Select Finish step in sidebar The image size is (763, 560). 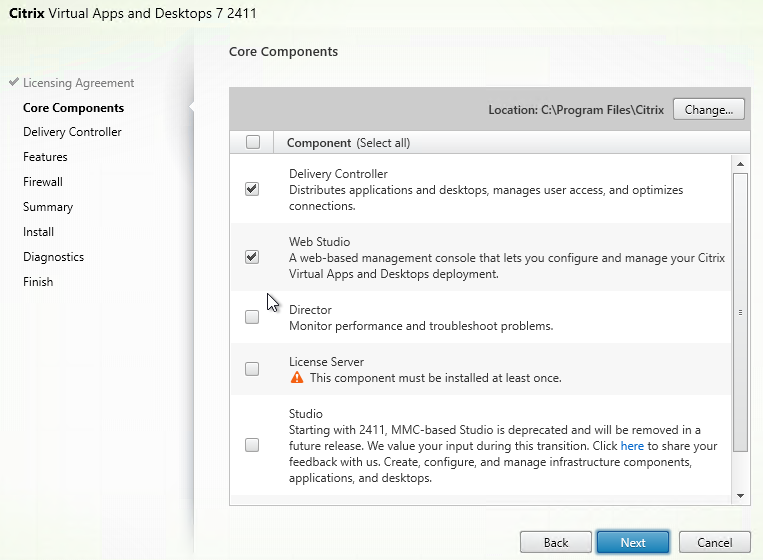pos(38,282)
